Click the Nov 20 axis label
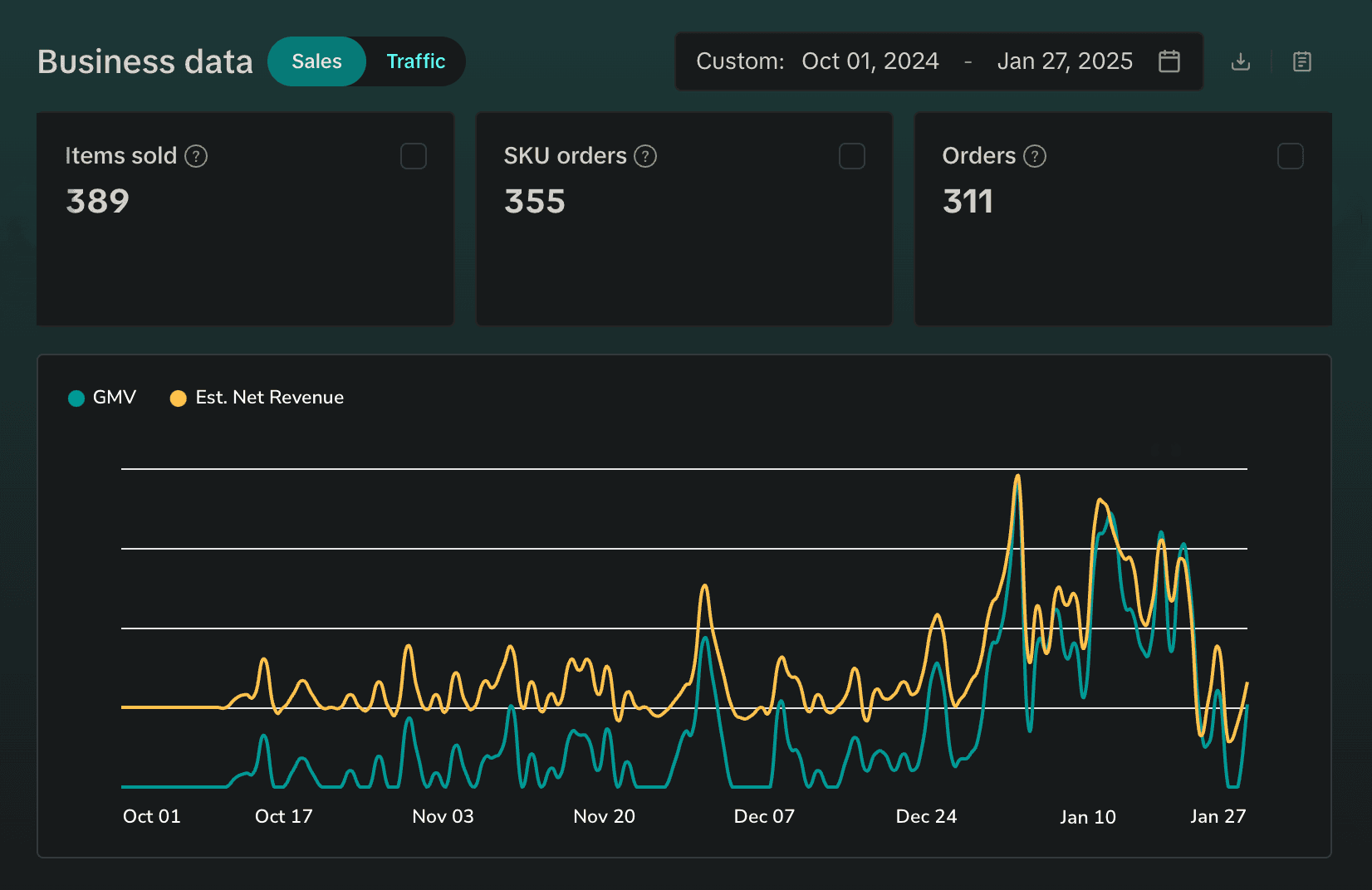 click(x=605, y=816)
